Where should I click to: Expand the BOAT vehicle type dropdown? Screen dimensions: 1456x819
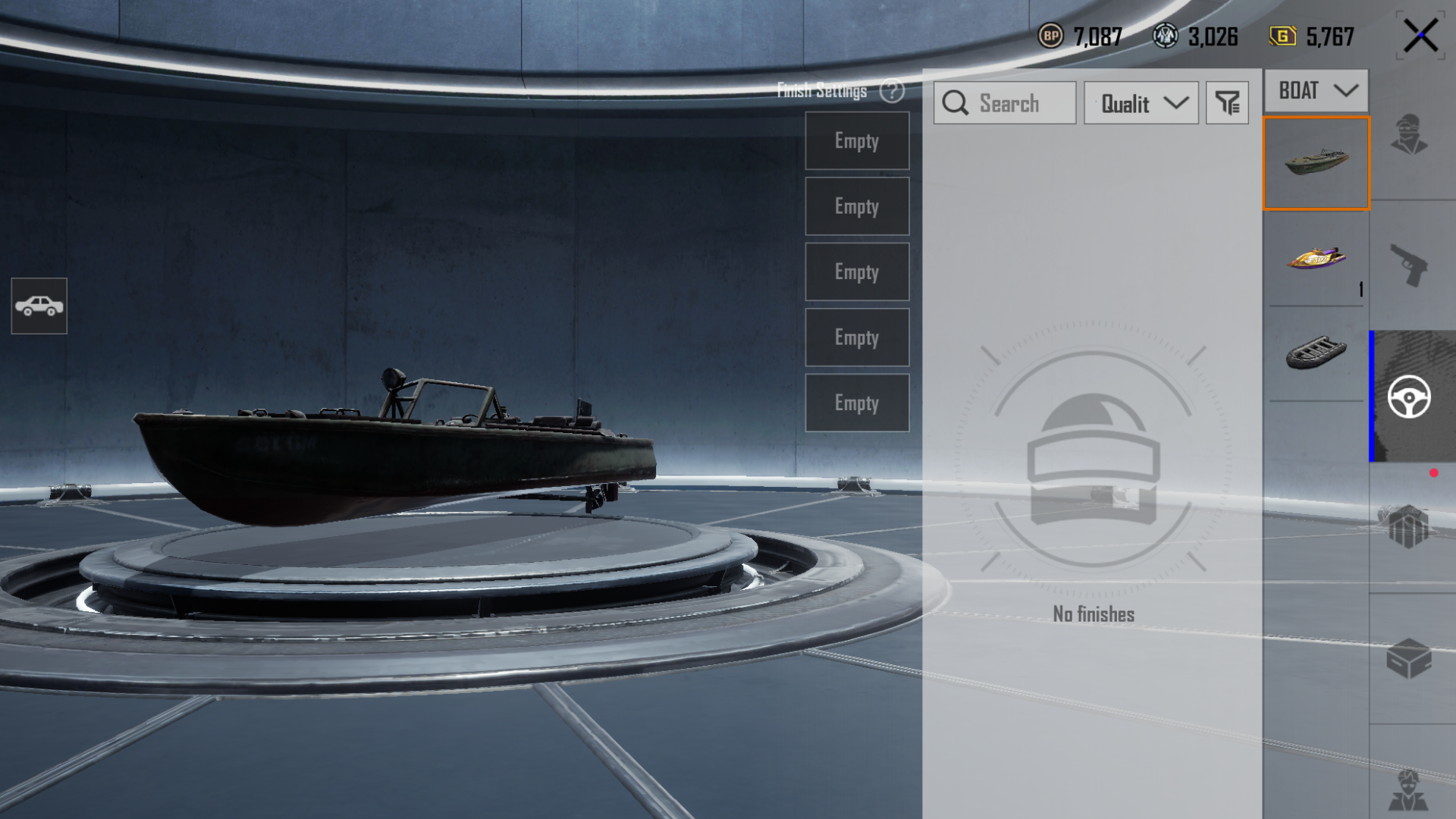[1316, 91]
